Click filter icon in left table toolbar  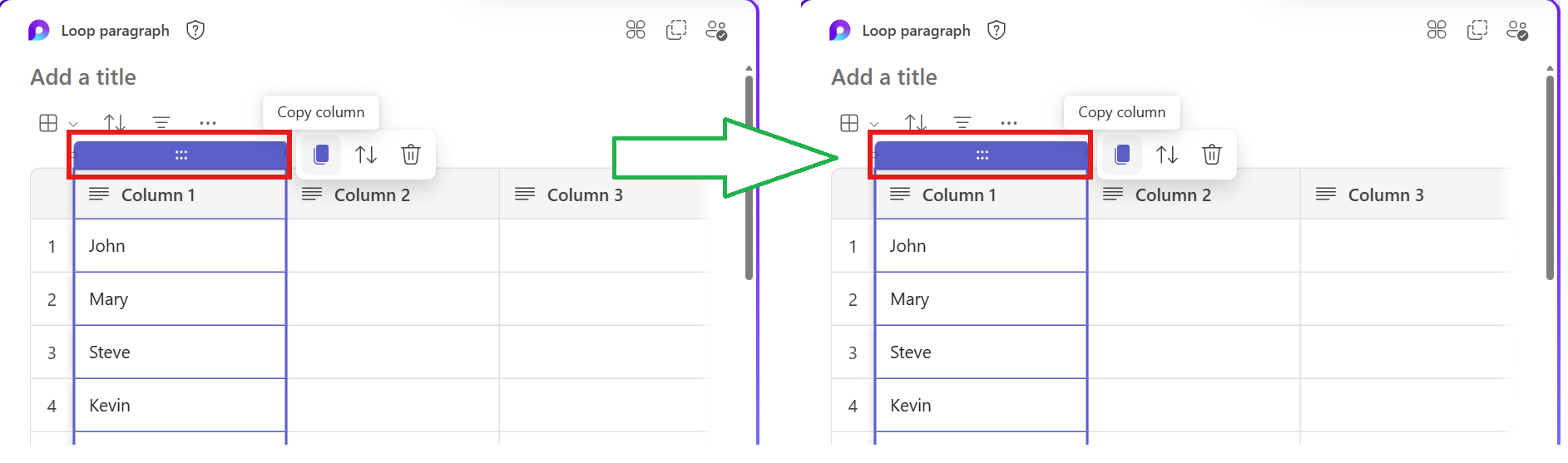pyautogui.click(x=161, y=123)
